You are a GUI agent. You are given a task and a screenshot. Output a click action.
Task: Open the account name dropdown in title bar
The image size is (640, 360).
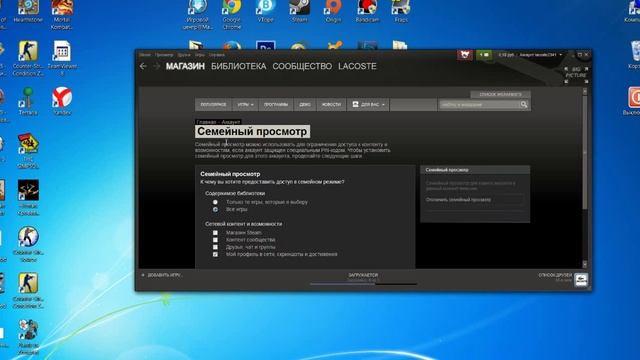(x=540, y=55)
